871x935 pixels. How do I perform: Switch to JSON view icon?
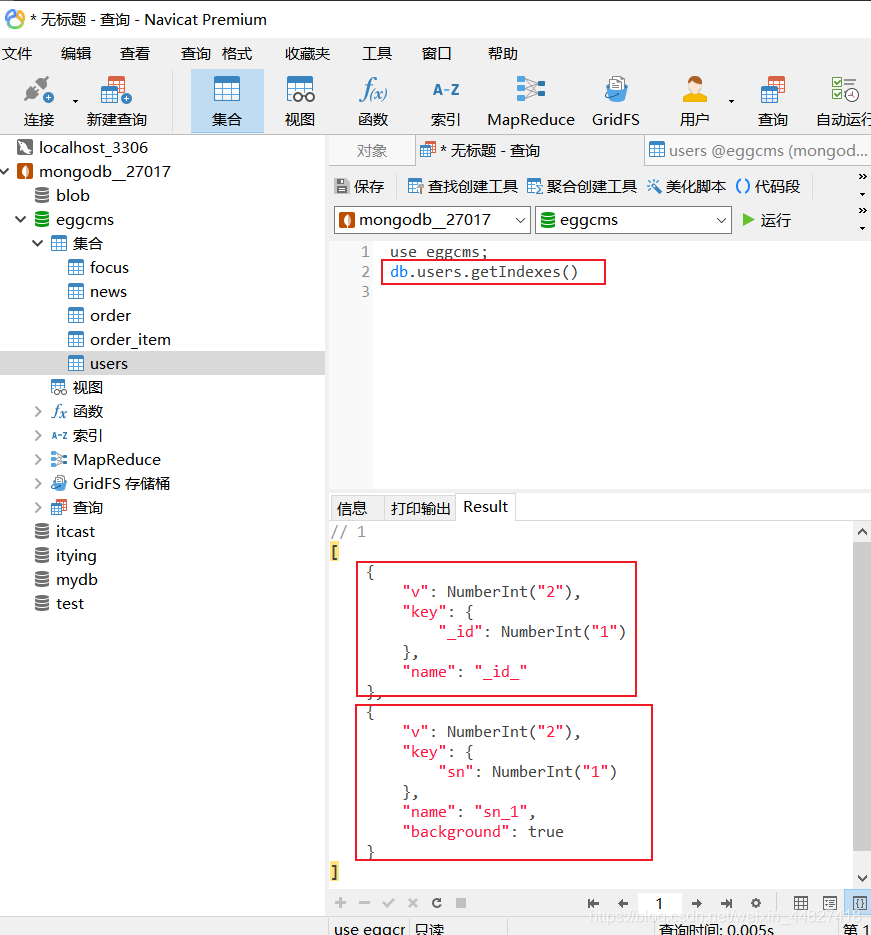click(860, 903)
